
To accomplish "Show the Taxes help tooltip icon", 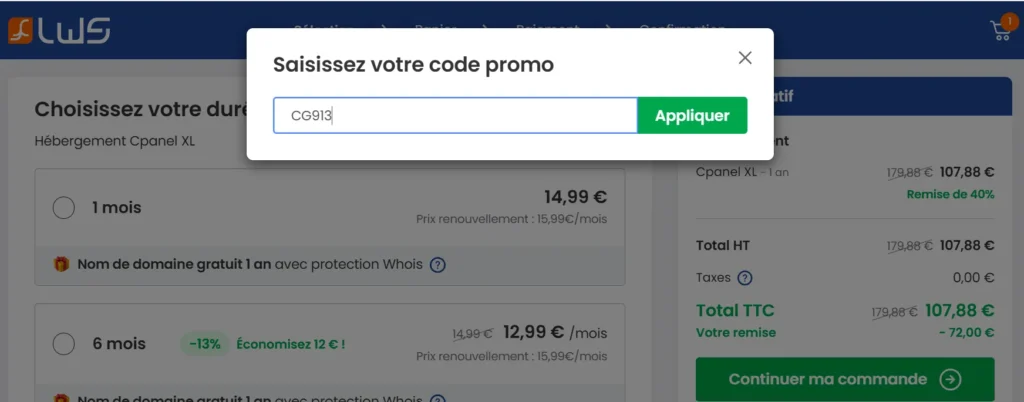I will tap(744, 278).
